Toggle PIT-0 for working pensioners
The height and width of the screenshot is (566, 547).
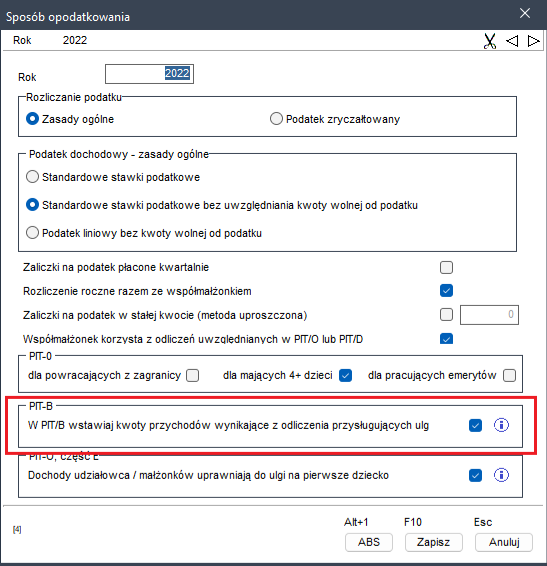tap(509, 375)
